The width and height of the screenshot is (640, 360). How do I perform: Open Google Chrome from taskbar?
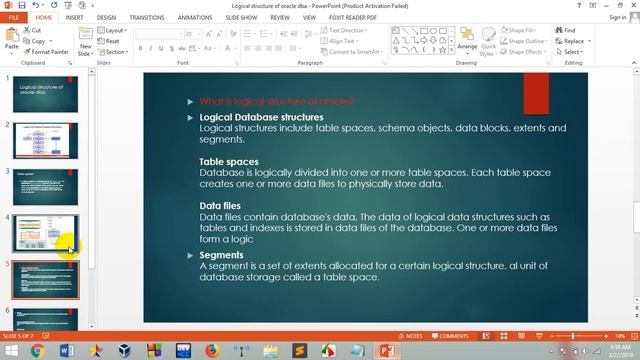38,351
